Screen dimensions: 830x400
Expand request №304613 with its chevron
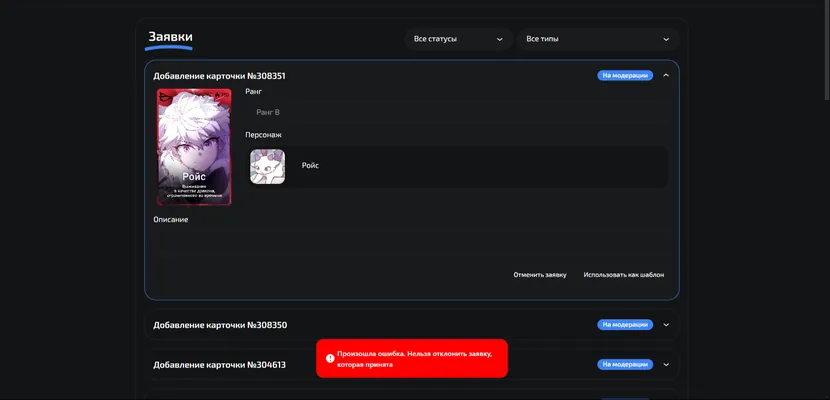(x=666, y=365)
